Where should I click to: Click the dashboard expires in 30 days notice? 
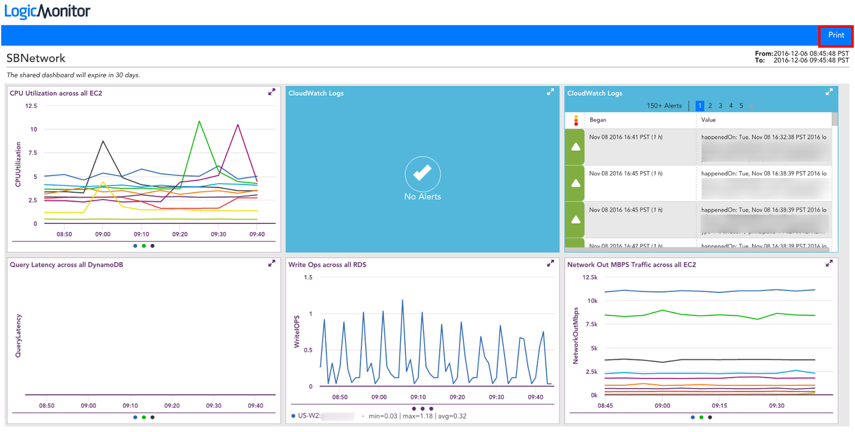pos(73,75)
